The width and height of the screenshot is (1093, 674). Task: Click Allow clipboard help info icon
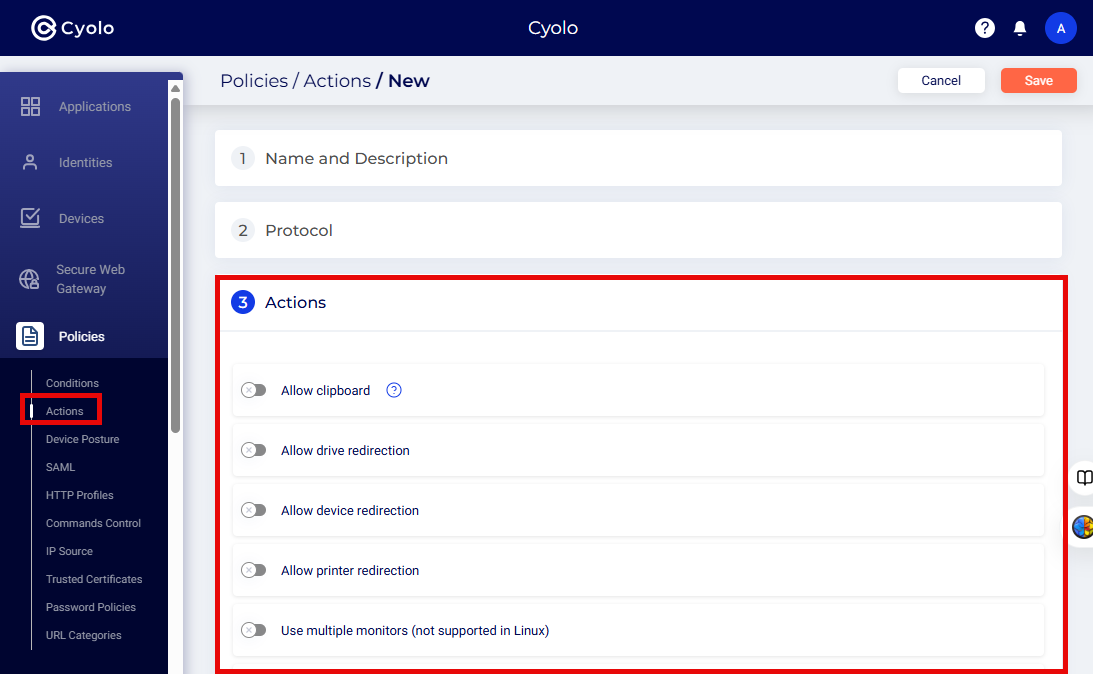[x=394, y=390]
